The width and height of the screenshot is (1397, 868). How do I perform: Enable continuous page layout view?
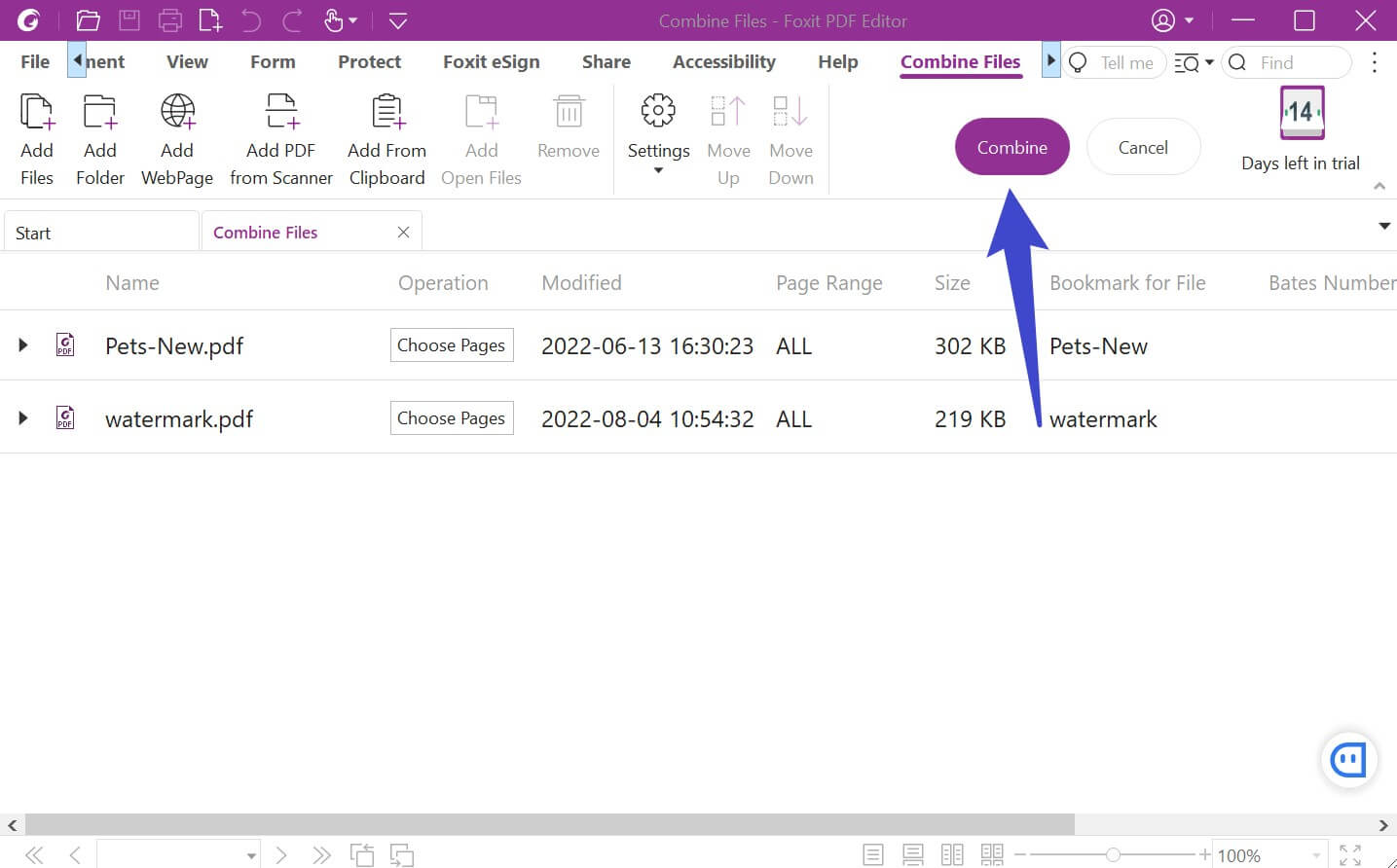tap(912, 853)
